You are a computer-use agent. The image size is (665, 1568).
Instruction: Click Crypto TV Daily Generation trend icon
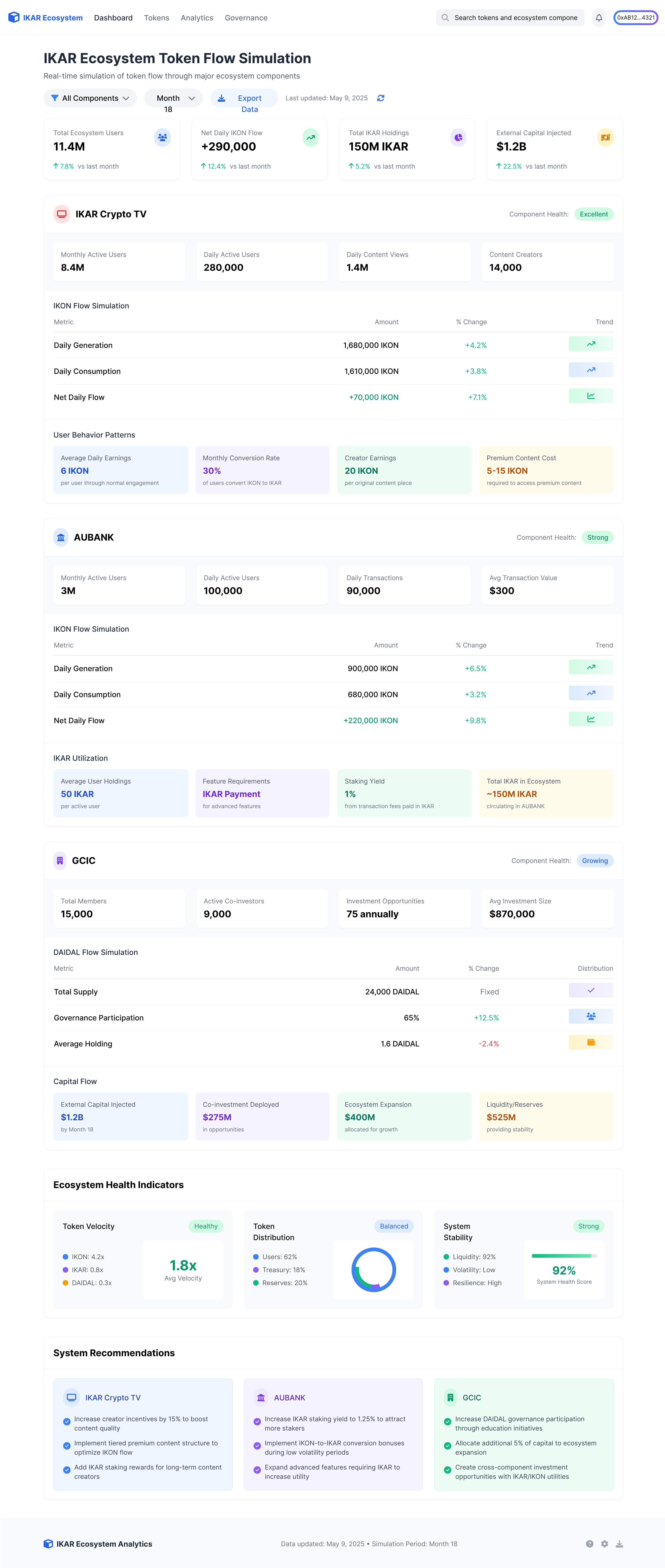(x=591, y=344)
